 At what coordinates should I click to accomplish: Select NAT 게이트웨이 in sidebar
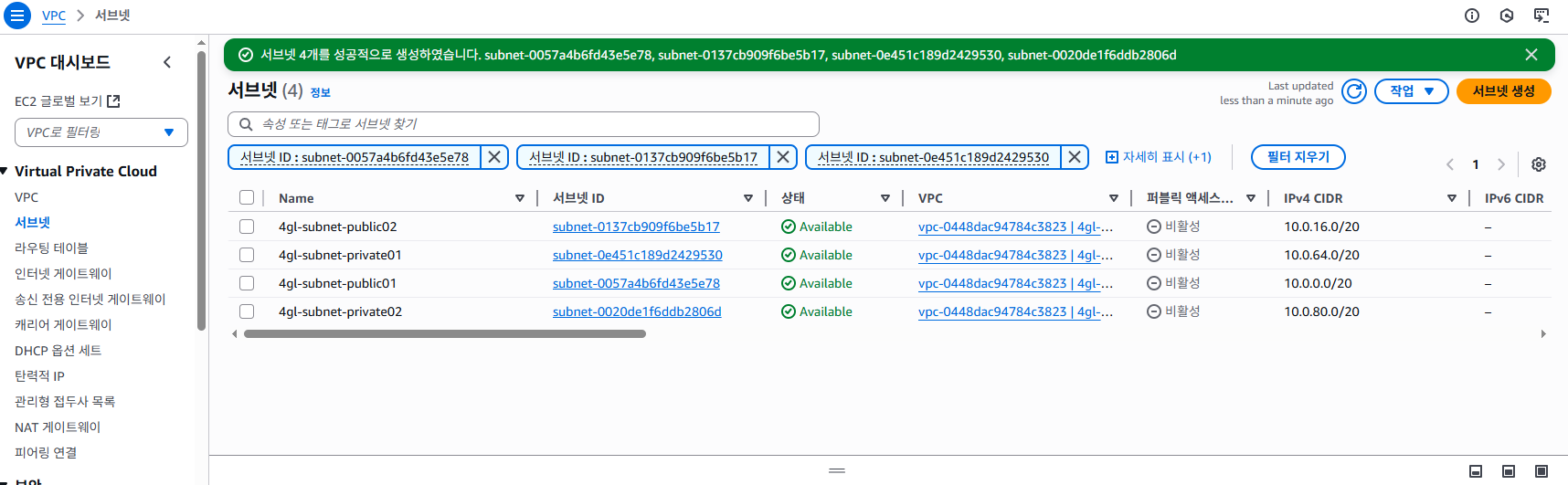click(58, 427)
